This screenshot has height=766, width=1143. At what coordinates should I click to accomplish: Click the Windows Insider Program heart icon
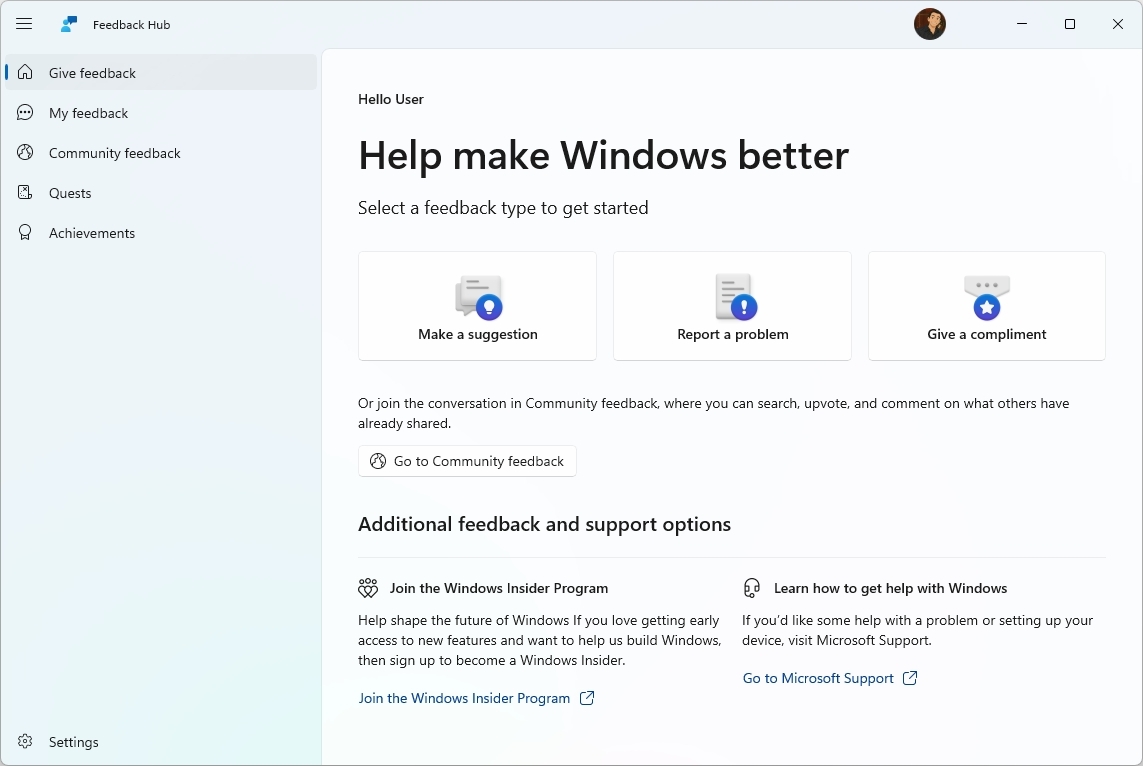tap(368, 588)
